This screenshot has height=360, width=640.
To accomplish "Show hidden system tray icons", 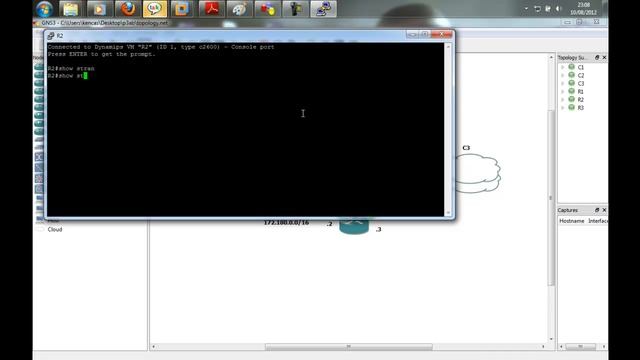I will (526, 9).
